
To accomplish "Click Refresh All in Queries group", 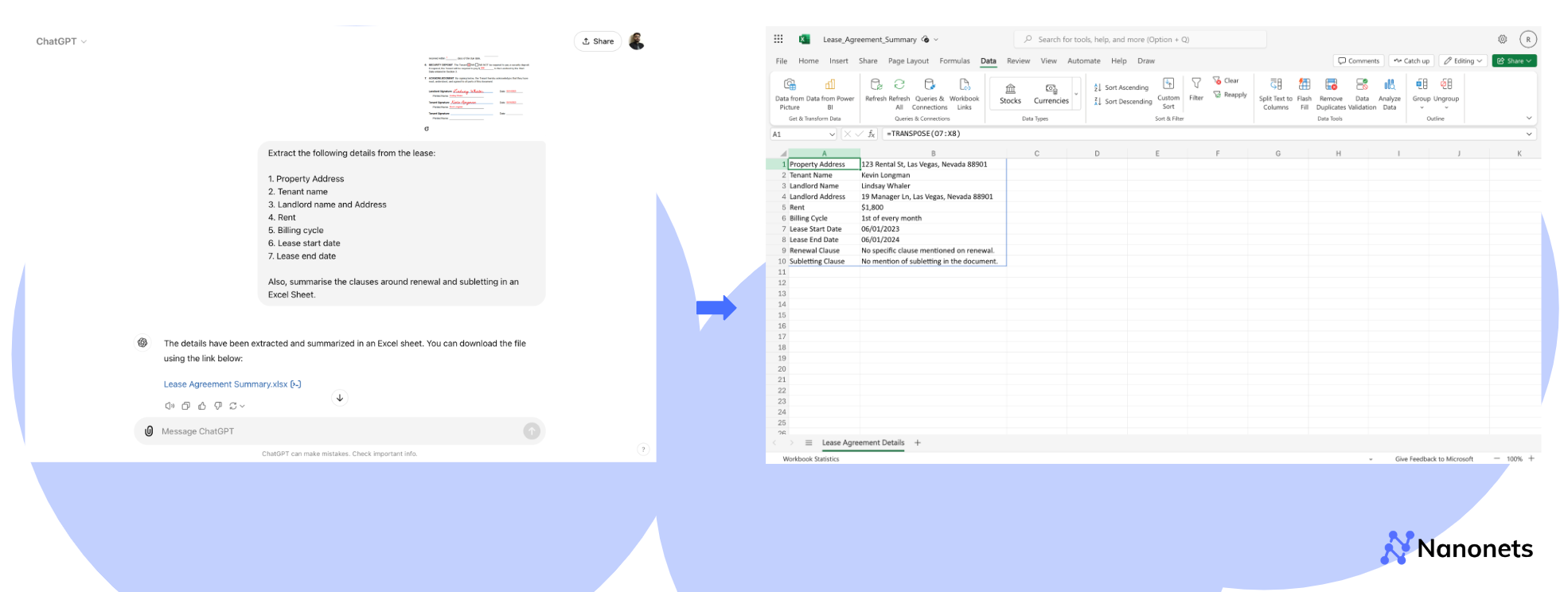I will (899, 92).
